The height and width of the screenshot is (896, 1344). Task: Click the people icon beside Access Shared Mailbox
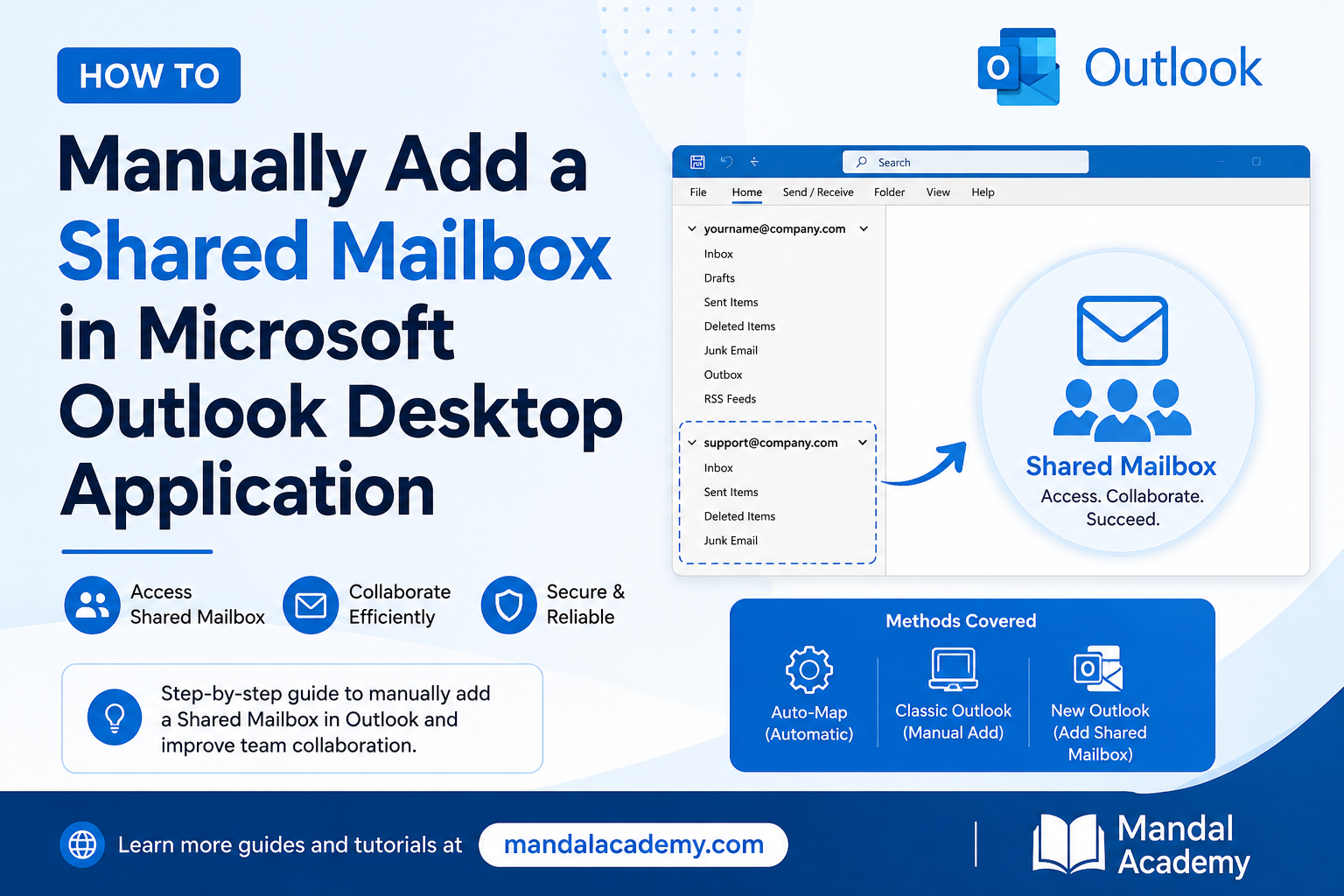92,605
